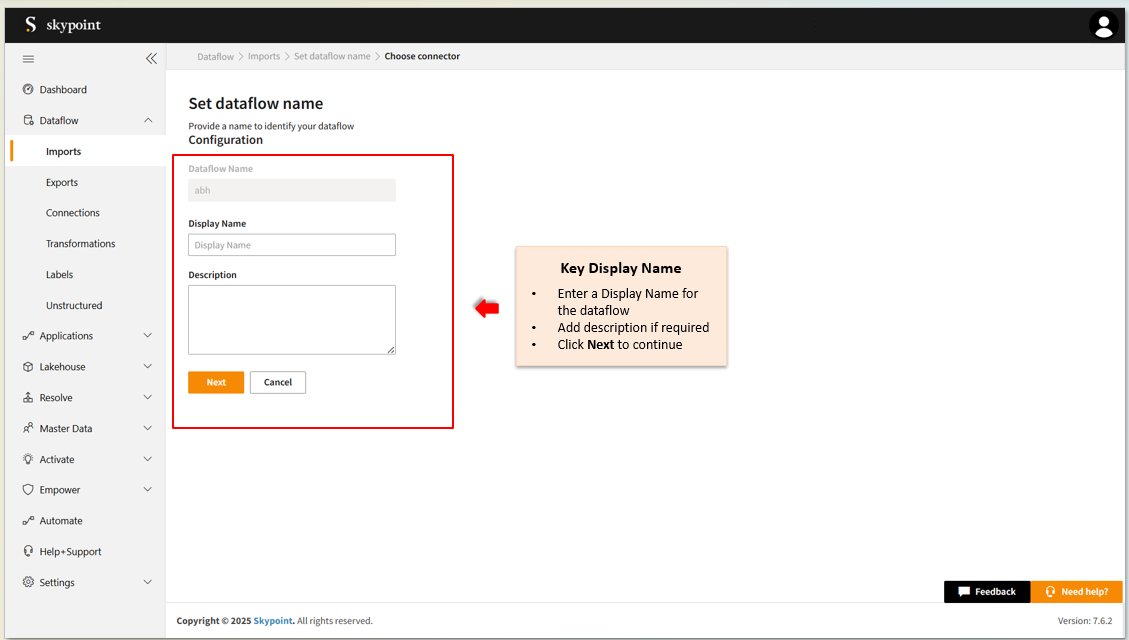Click the Automate workflow icon
Viewport: 1129px width, 640px height.
(28, 521)
